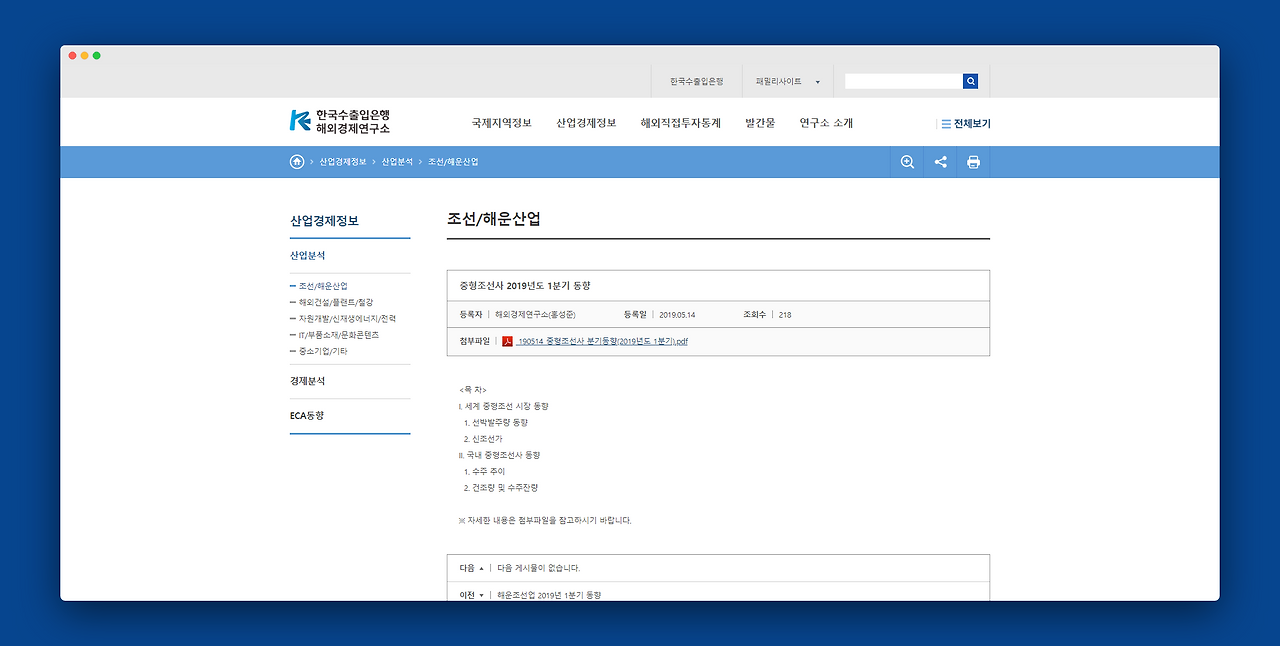Click 조선/해운산업 in the breadcrumb

tap(453, 162)
